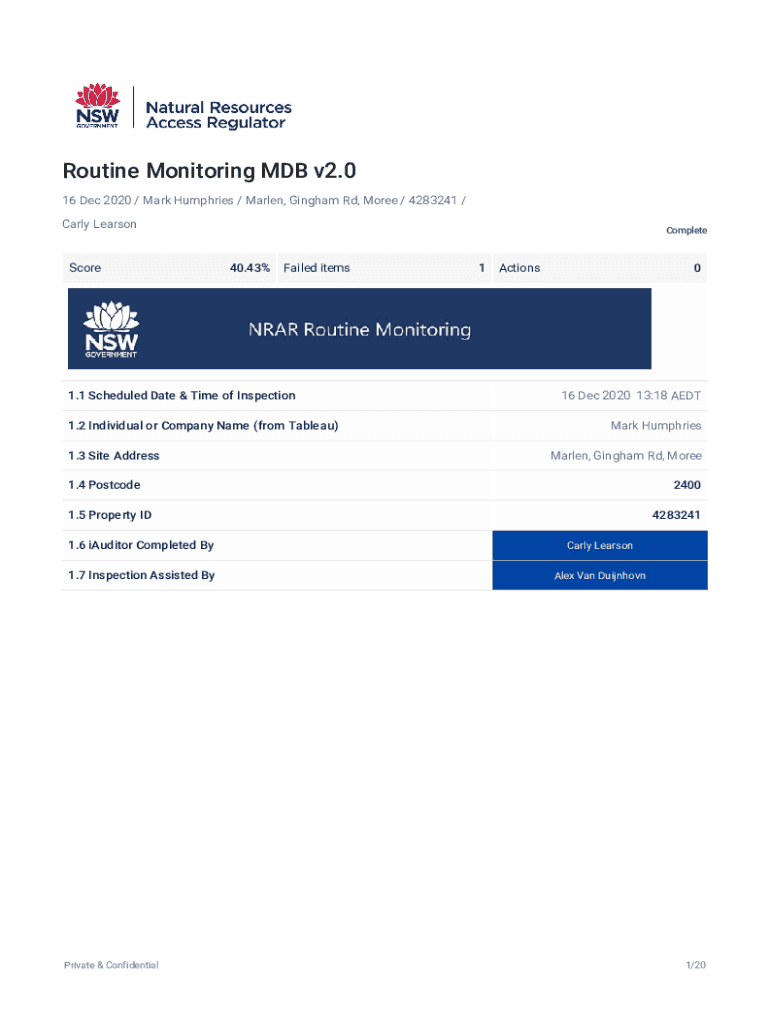Click the 1/20 page number indicator

pyautogui.click(x=695, y=965)
